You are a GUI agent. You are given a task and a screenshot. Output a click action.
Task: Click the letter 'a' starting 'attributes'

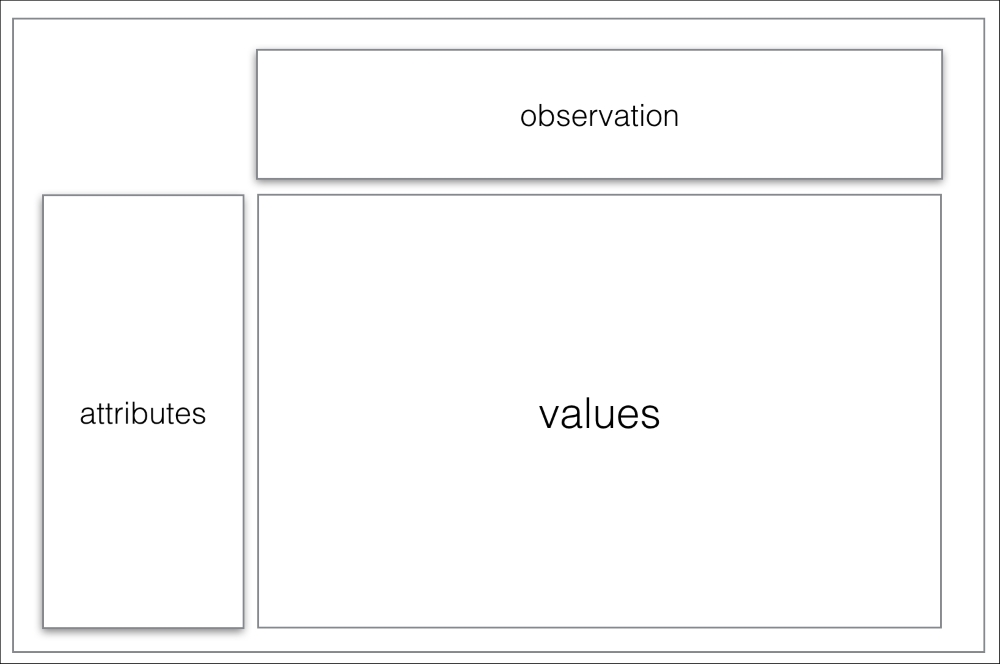click(87, 417)
